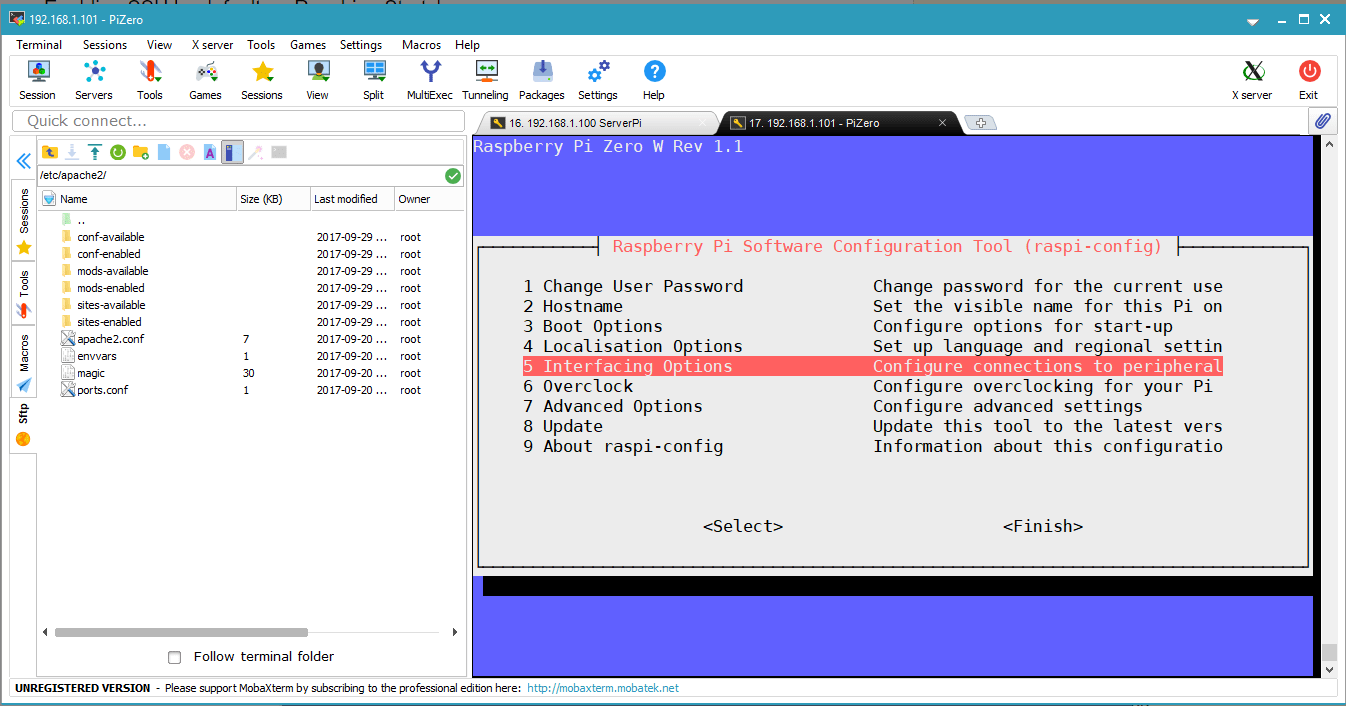Open the Macros sidebar panel
The image size is (1346, 706).
(22, 351)
